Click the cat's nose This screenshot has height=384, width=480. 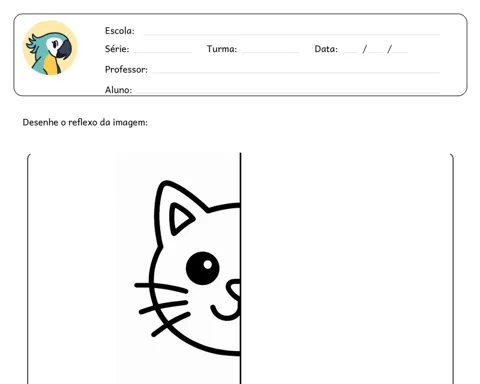tap(234, 289)
